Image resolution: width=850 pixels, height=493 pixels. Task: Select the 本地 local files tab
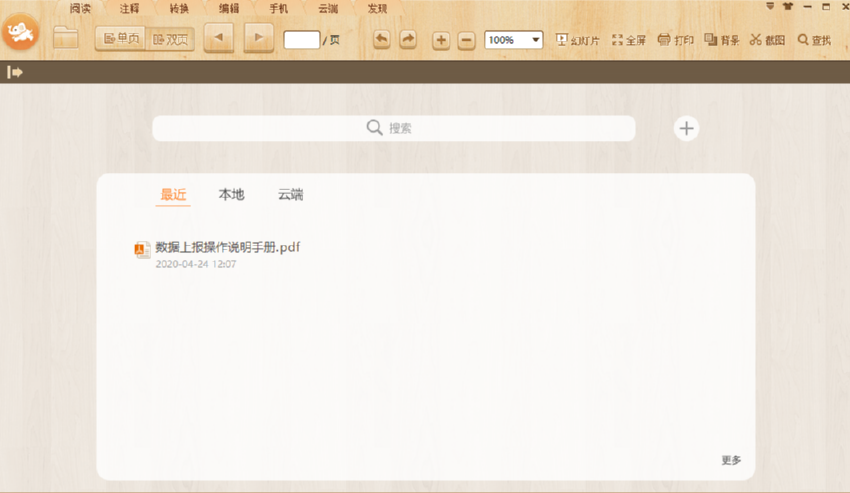[231, 194]
